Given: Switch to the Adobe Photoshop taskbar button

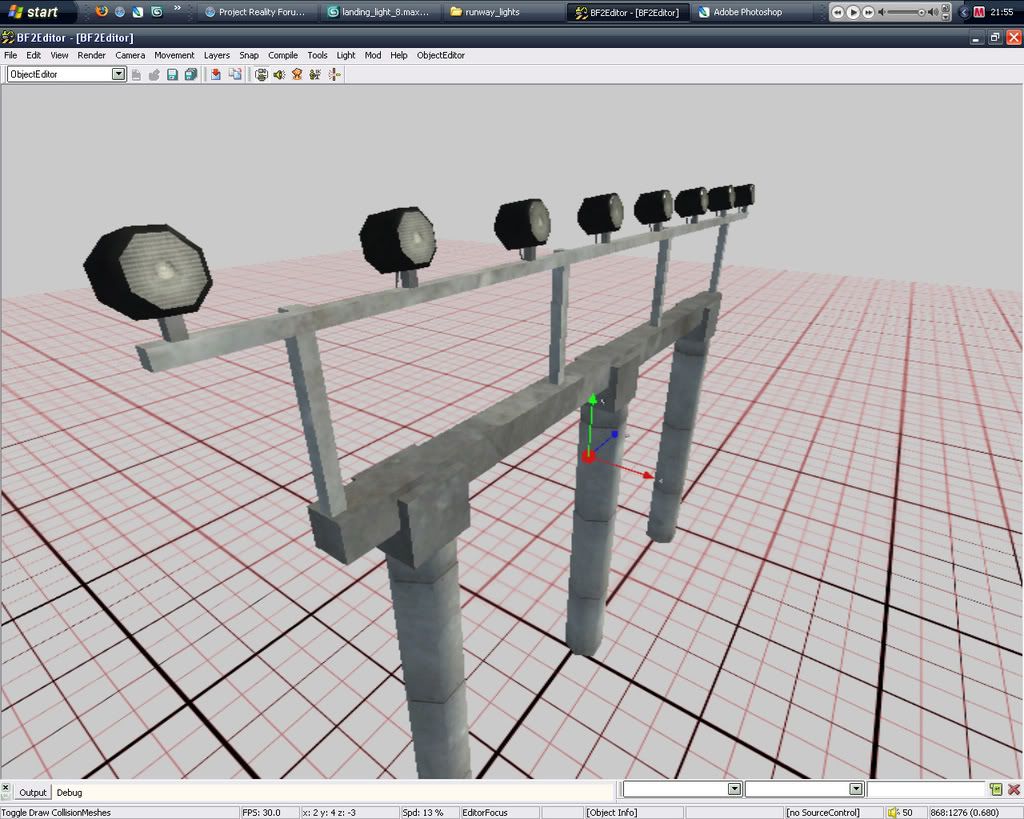Looking at the screenshot, I should point(746,12).
